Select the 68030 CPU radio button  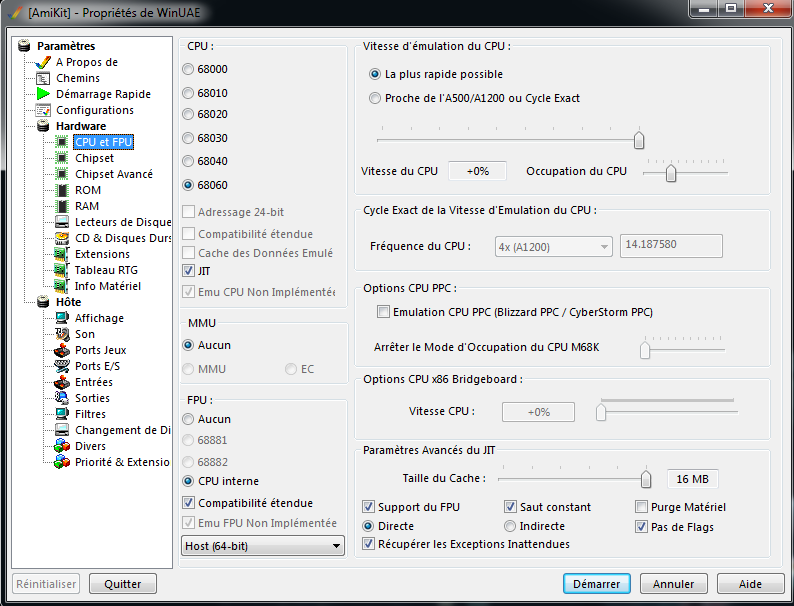click(188, 138)
